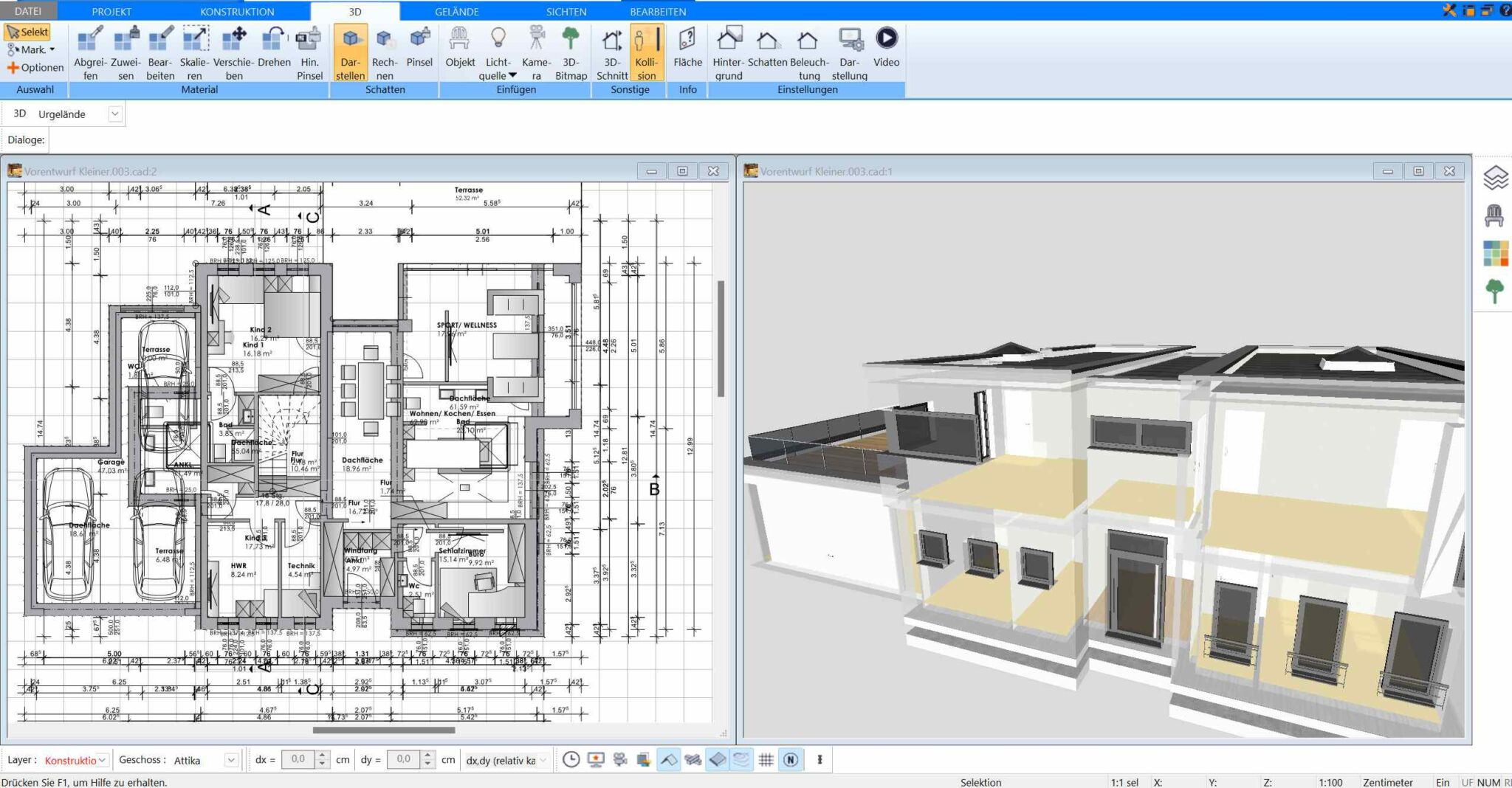
Task: Click the dx value input field
Action: [x=298, y=759]
